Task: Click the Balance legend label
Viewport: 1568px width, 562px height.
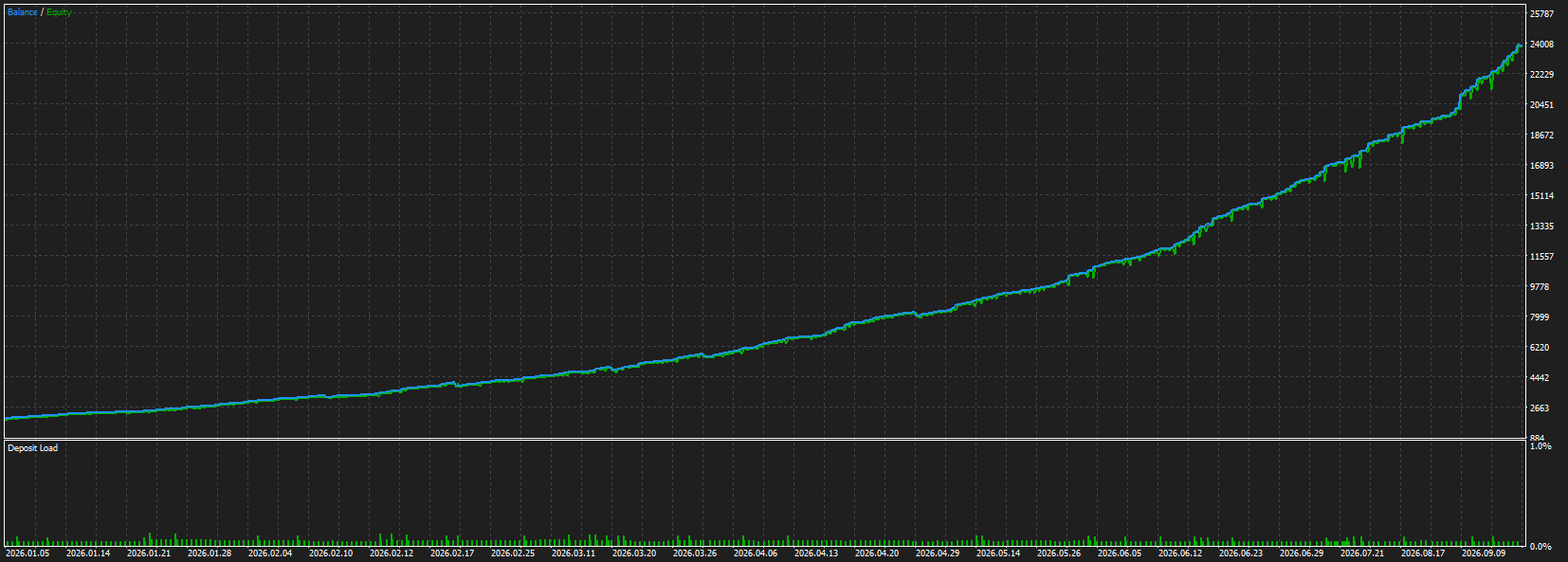Action: coord(23,12)
